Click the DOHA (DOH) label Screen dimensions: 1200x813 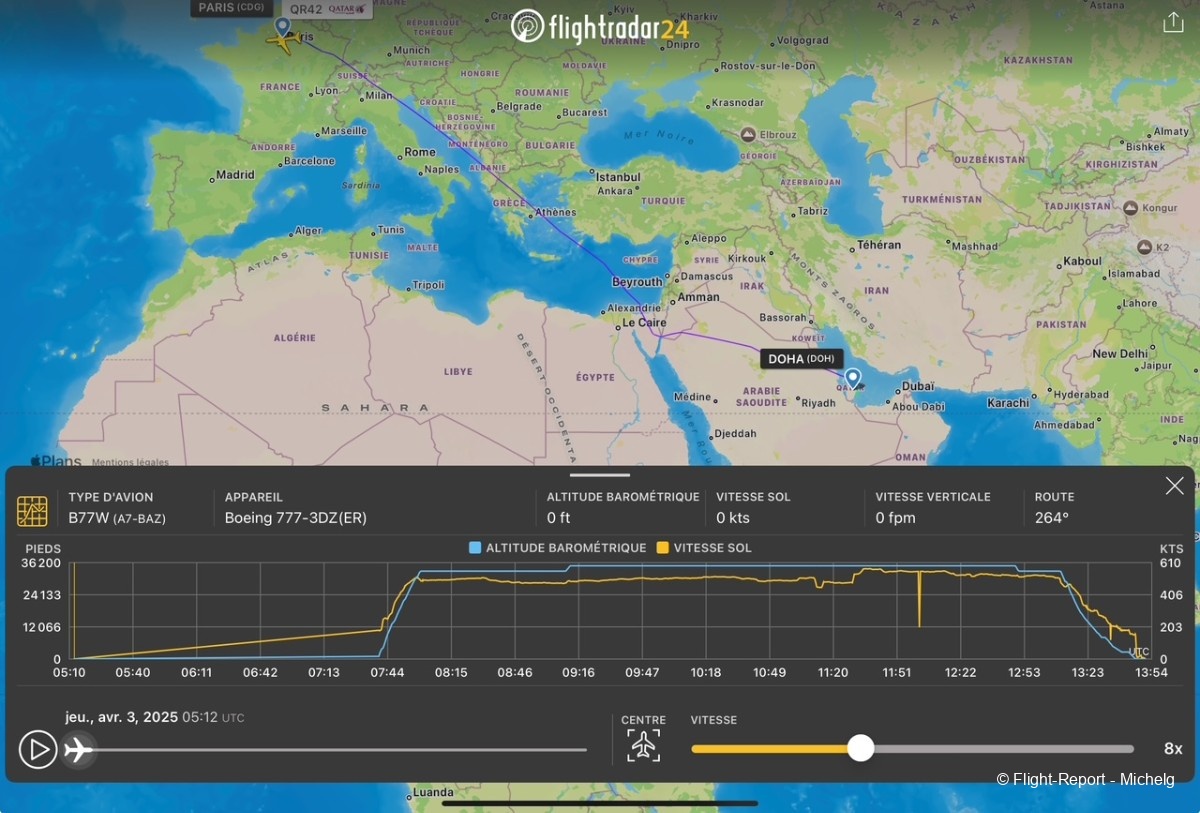(x=801, y=359)
